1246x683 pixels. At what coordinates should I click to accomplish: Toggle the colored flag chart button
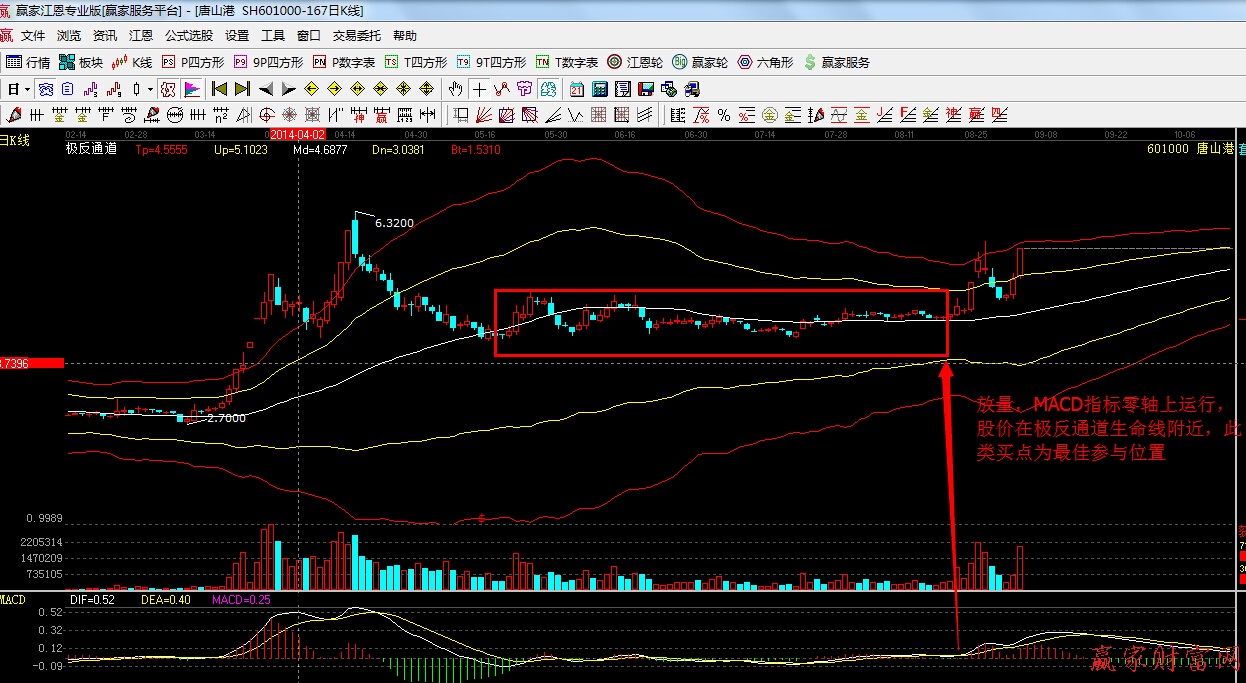pyautogui.click(x=192, y=89)
